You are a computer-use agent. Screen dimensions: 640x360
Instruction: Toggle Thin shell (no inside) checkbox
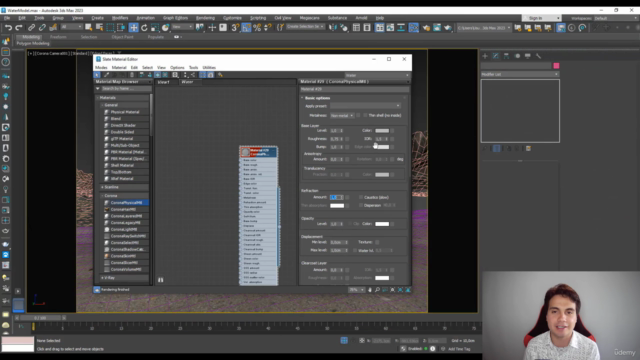[365, 116]
